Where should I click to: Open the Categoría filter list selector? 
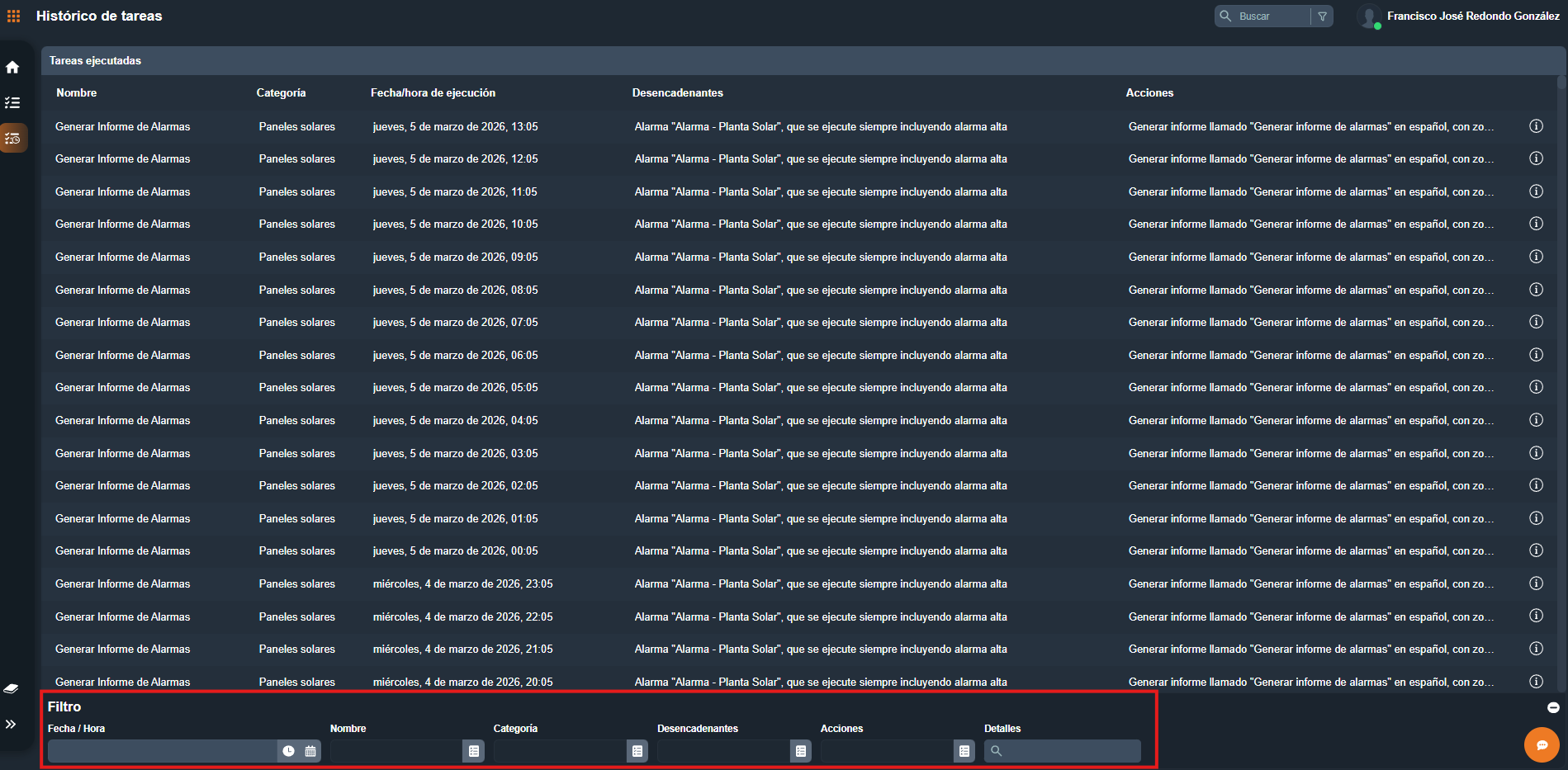(637, 751)
